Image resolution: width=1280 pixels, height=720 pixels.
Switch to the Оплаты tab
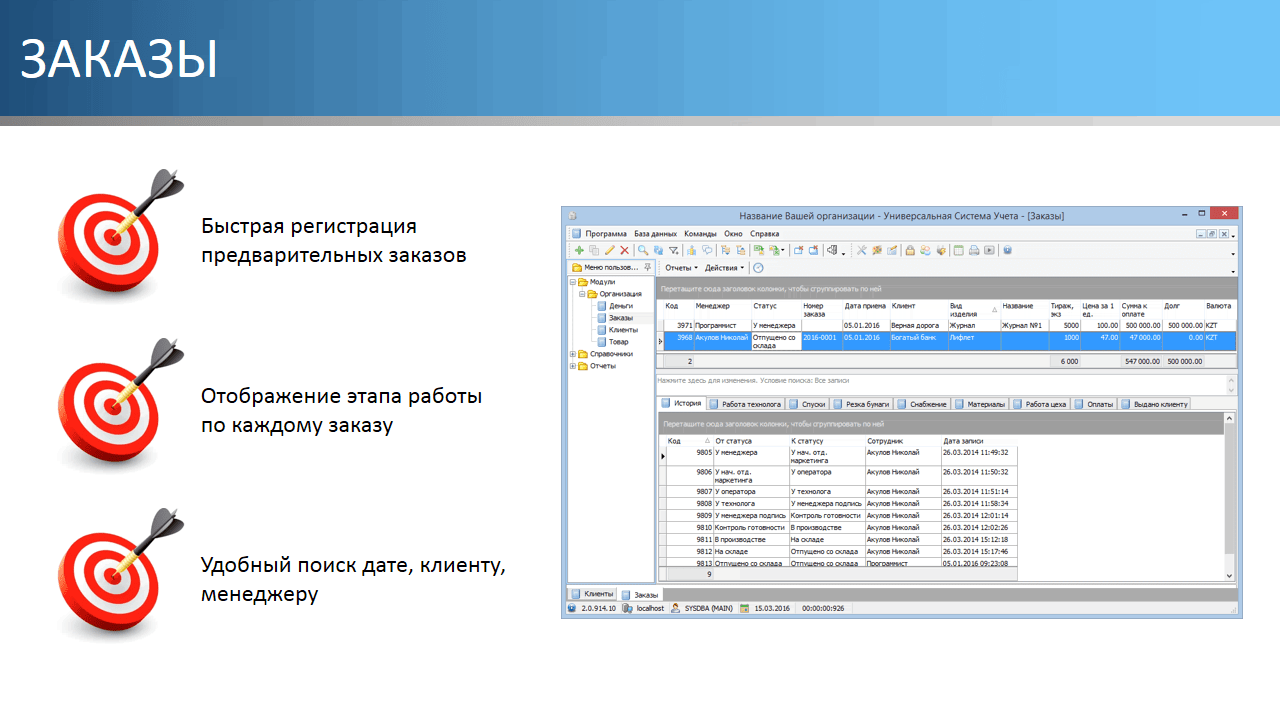(x=1094, y=404)
